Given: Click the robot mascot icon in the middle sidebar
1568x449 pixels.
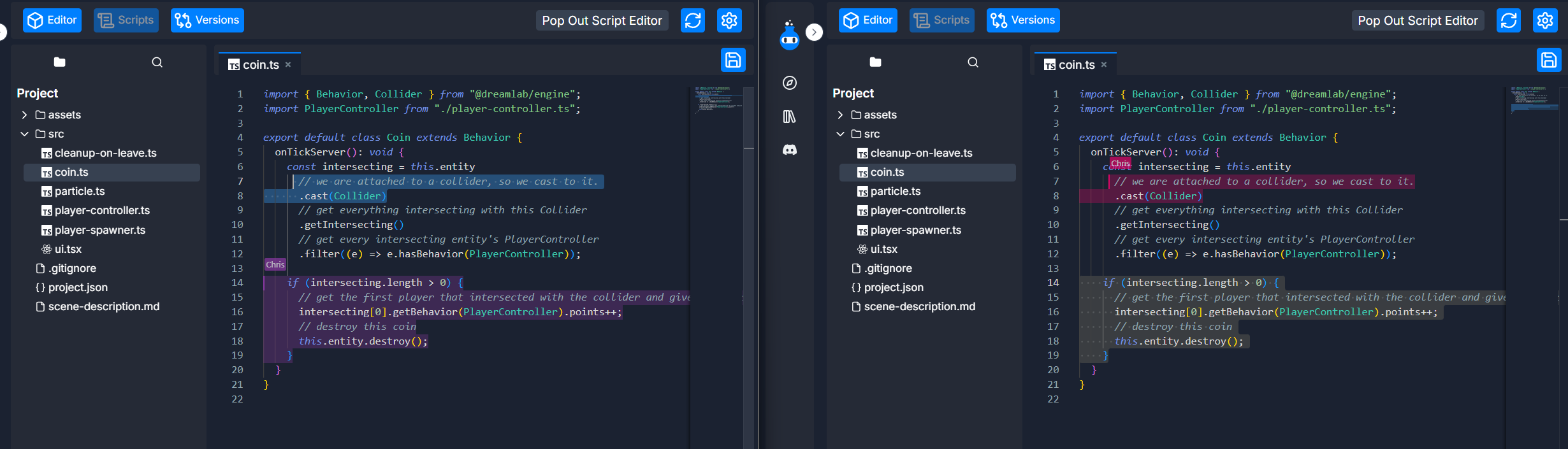Looking at the screenshot, I should point(789,35).
